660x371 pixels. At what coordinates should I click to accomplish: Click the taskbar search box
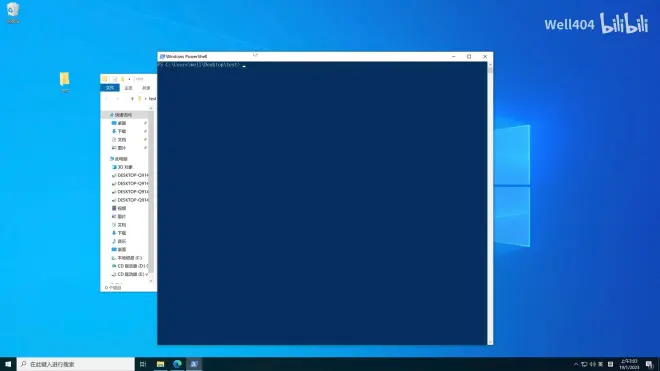(76, 364)
